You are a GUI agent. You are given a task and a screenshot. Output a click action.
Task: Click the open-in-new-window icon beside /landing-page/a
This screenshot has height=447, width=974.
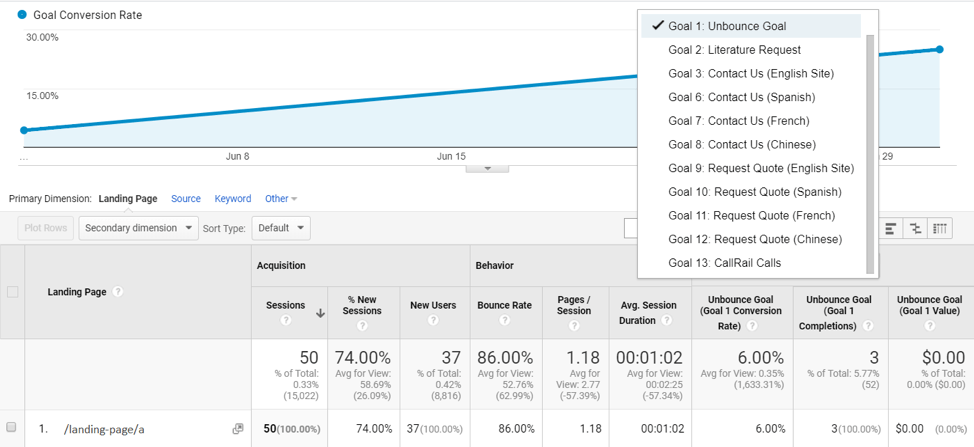(237, 428)
